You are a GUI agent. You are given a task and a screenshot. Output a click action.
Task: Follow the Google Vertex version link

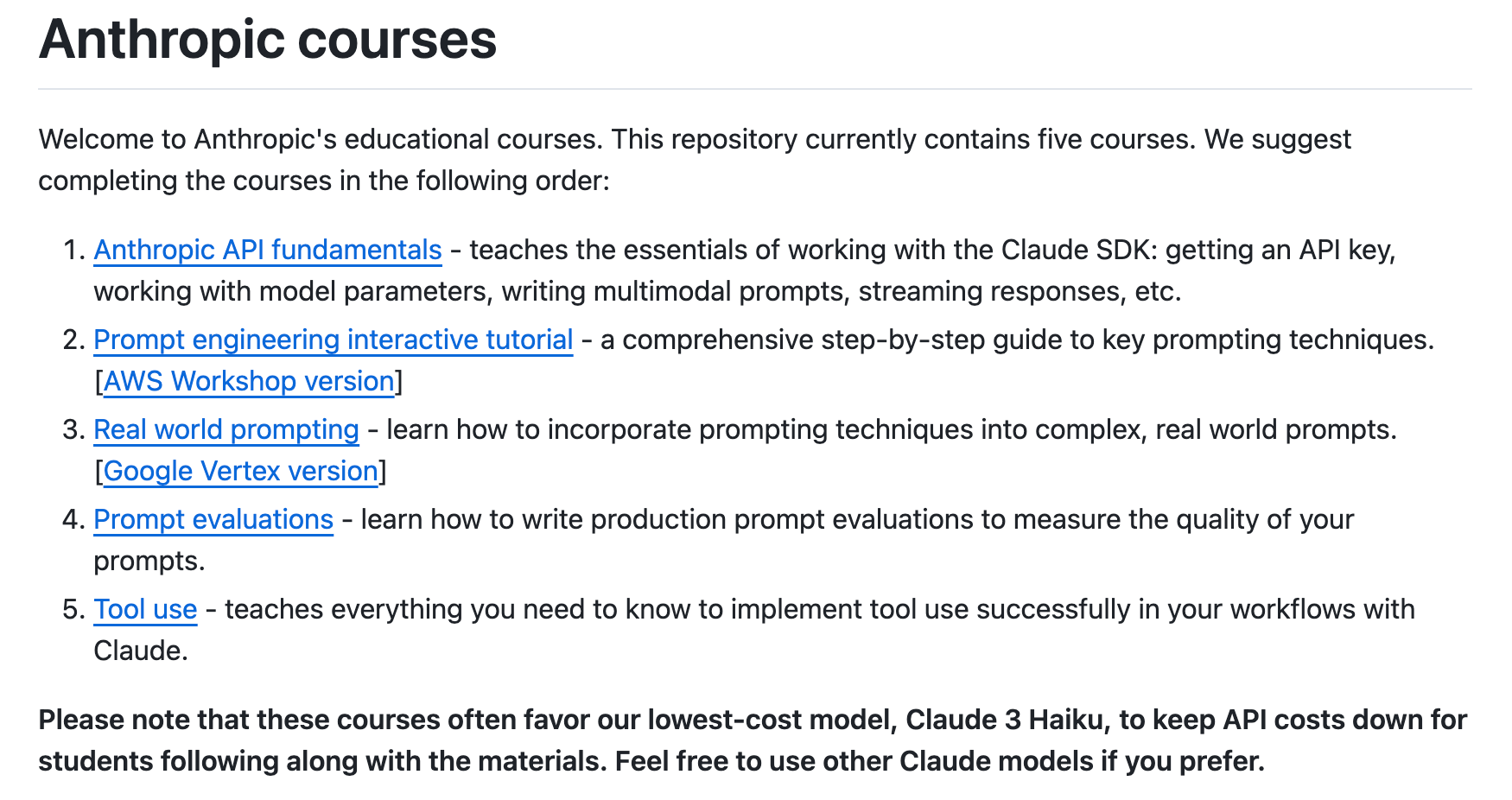pos(240,471)
